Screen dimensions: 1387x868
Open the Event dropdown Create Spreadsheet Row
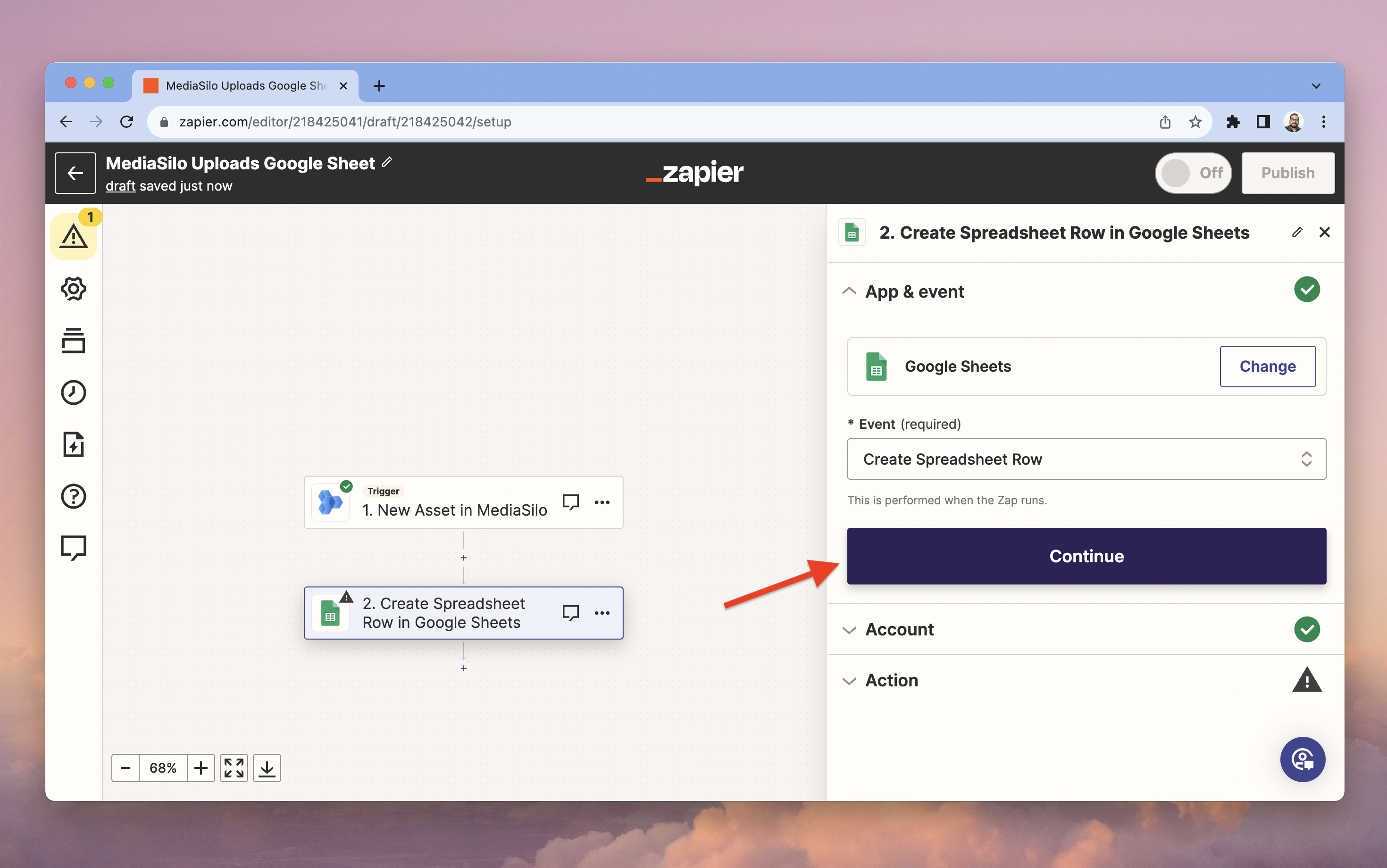click(1086, 459)
